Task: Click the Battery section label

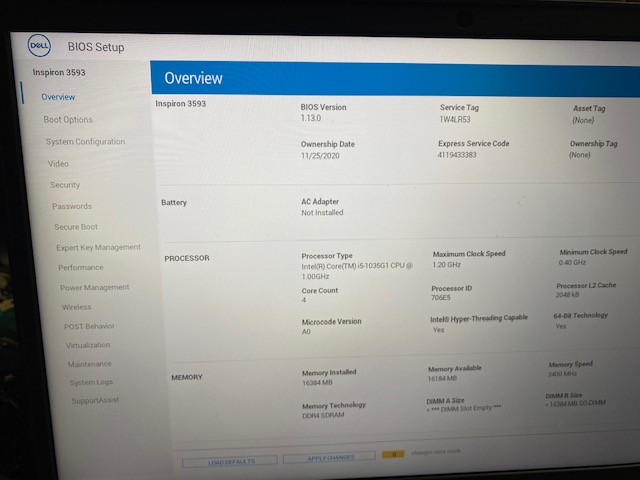Action: pos(174,202)
